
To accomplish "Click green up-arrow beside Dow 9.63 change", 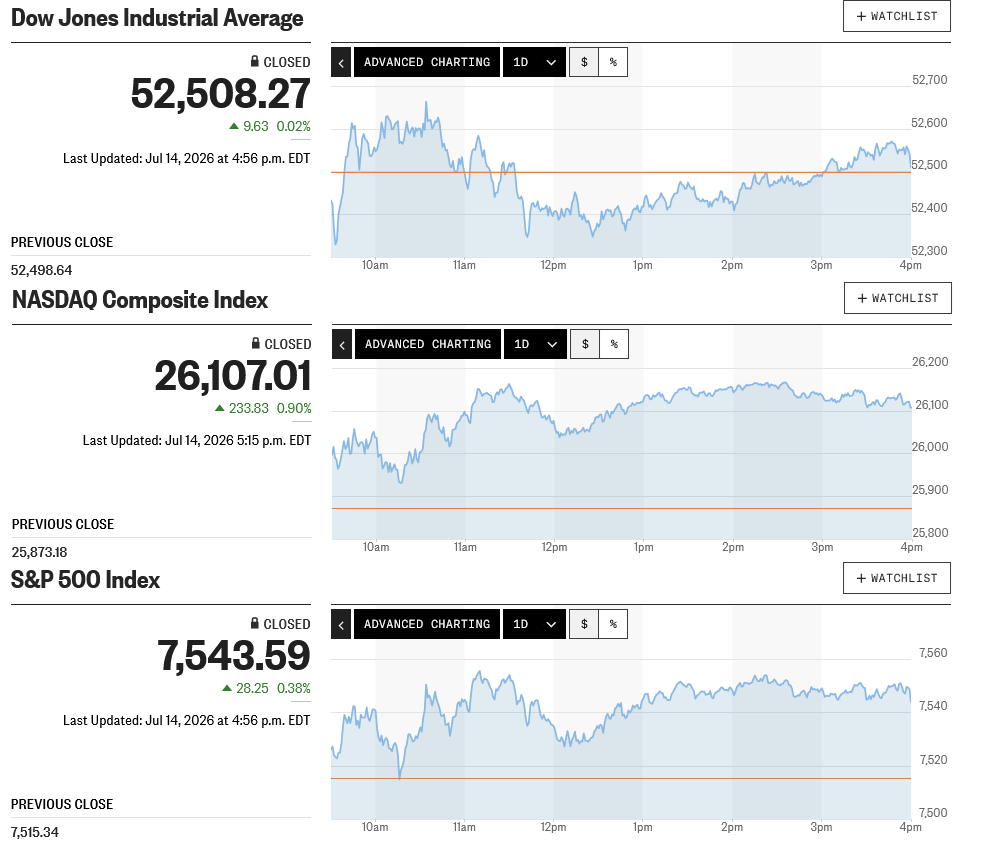I will (x=234, y=126).
